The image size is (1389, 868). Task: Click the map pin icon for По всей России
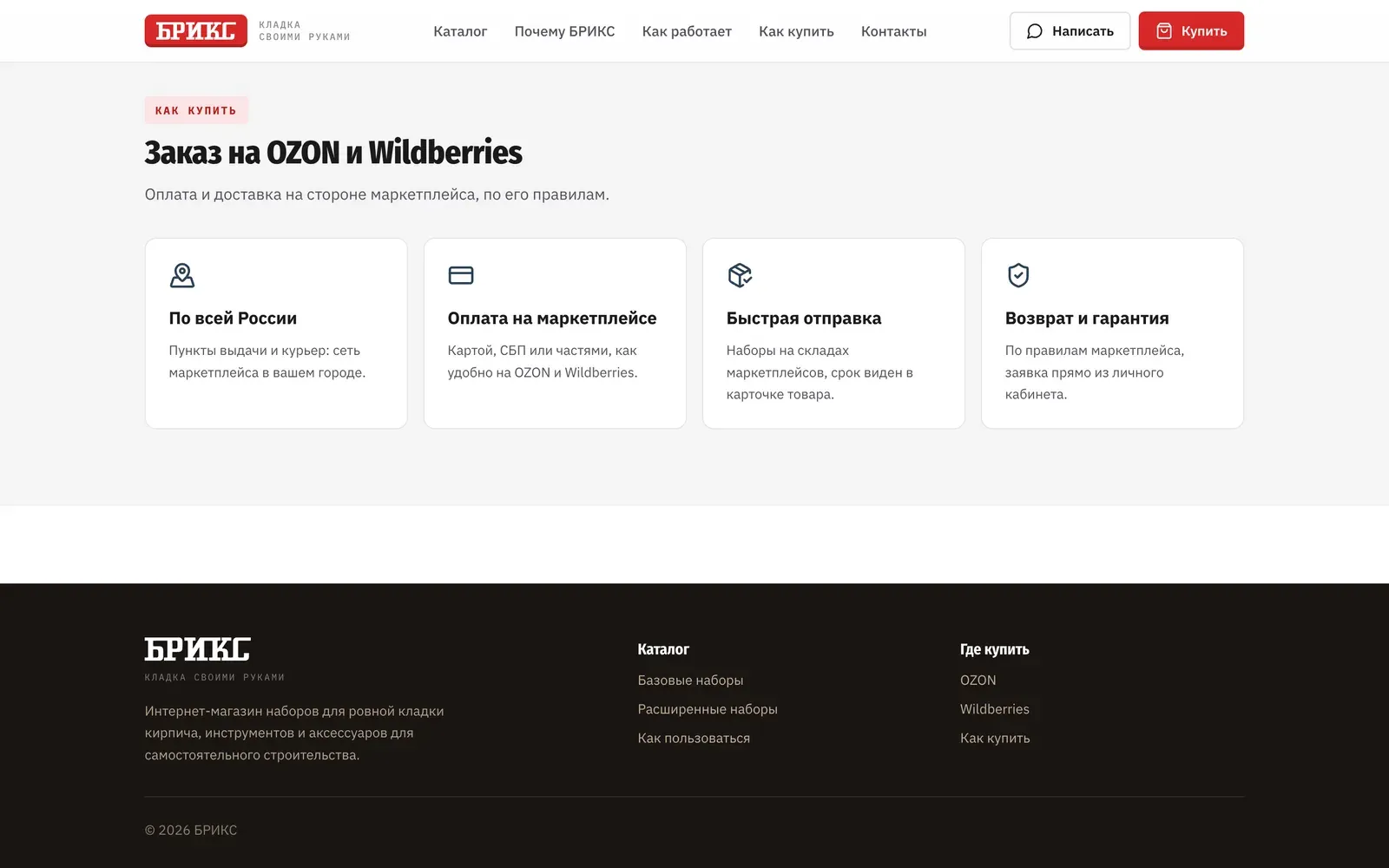[x=182, y=275]
